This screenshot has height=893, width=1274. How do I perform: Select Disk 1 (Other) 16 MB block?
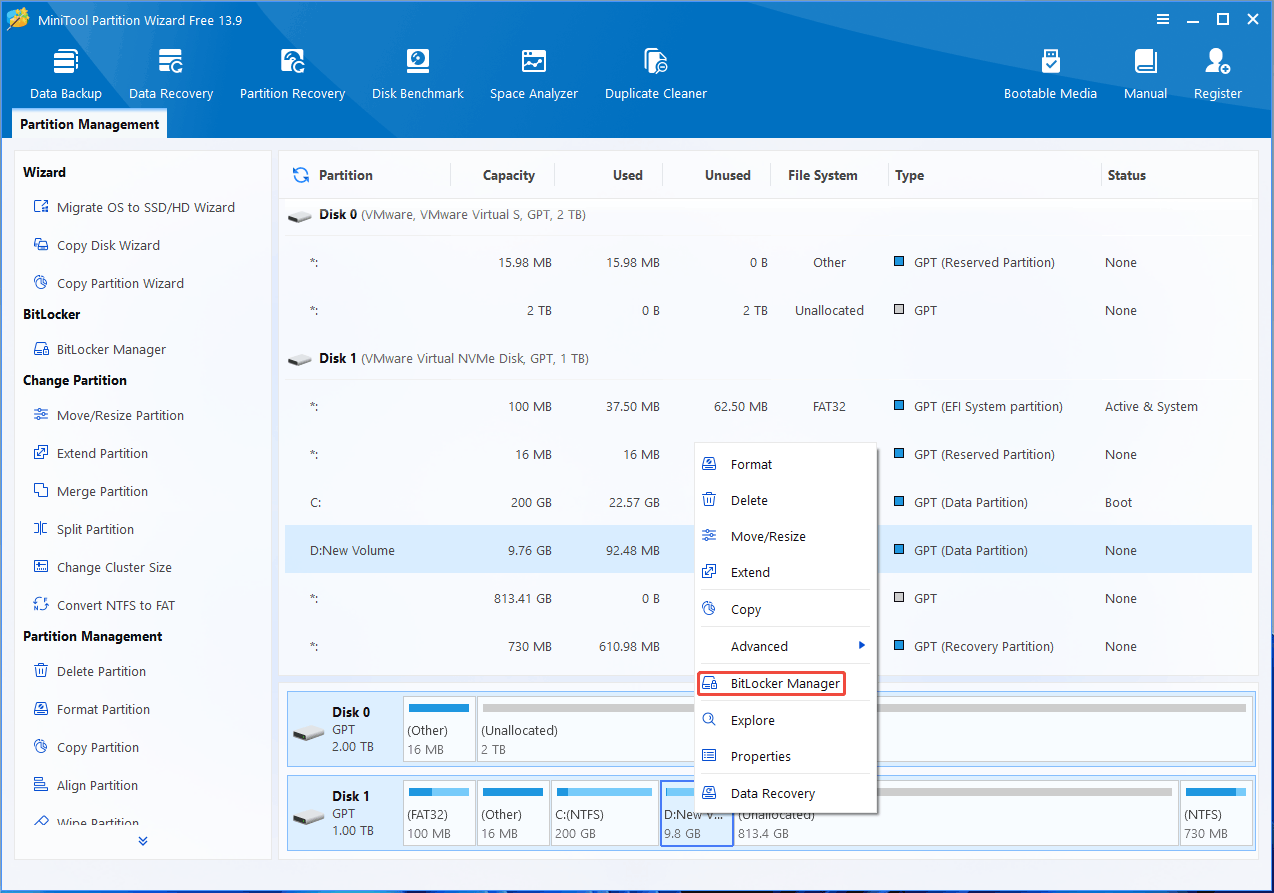pos(513,813)
